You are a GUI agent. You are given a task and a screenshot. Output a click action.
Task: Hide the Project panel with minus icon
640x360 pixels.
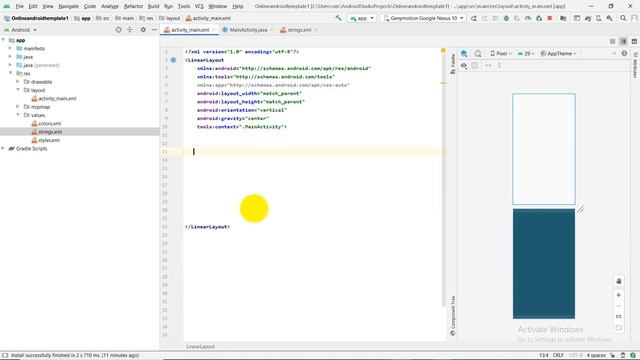tap(154, 30)
